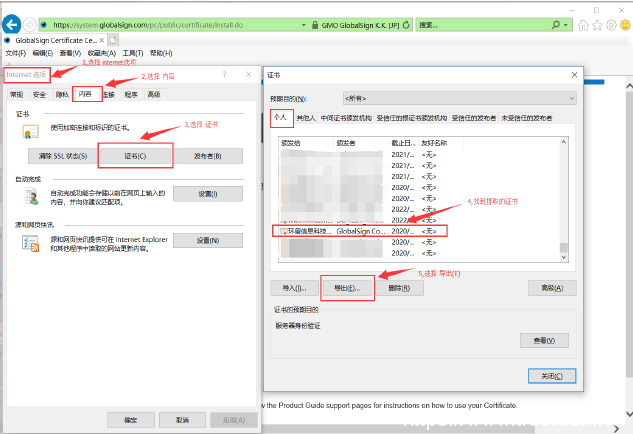Viewport: 633px width, 434px height.
Task: Open address bar dropdown arrow
Action: [304, 25]
